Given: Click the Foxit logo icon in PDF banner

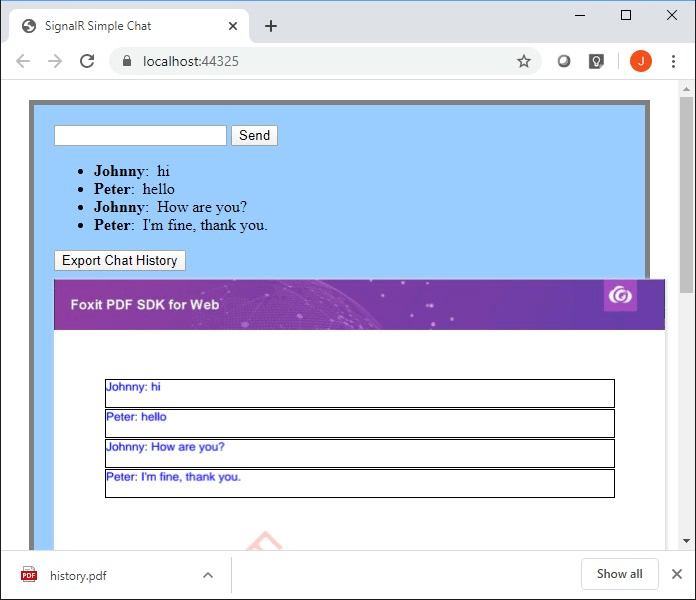Looking at the screenshot, I should (x=620, y=295).
